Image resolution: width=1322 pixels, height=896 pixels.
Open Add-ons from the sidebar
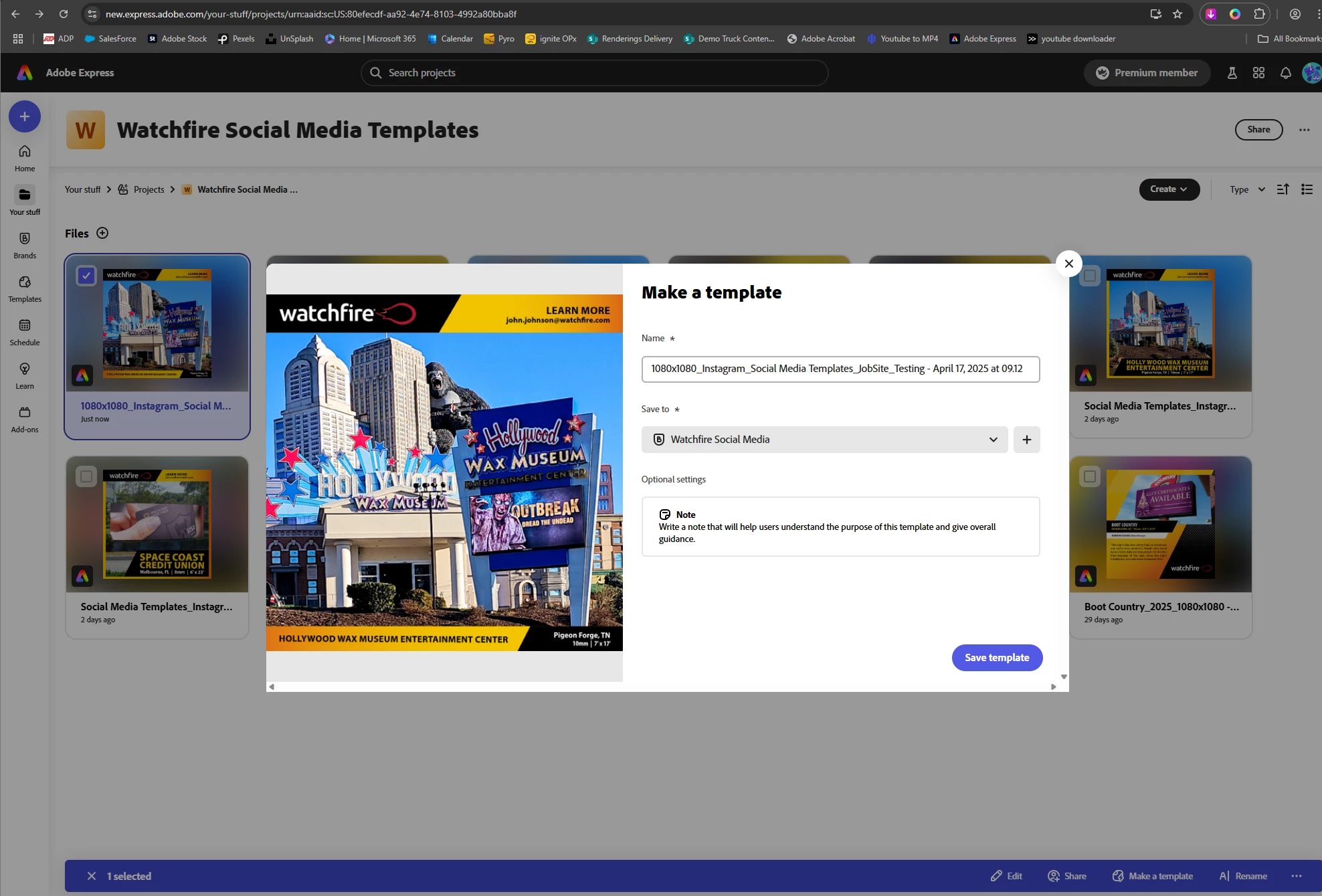pos(25,419)
